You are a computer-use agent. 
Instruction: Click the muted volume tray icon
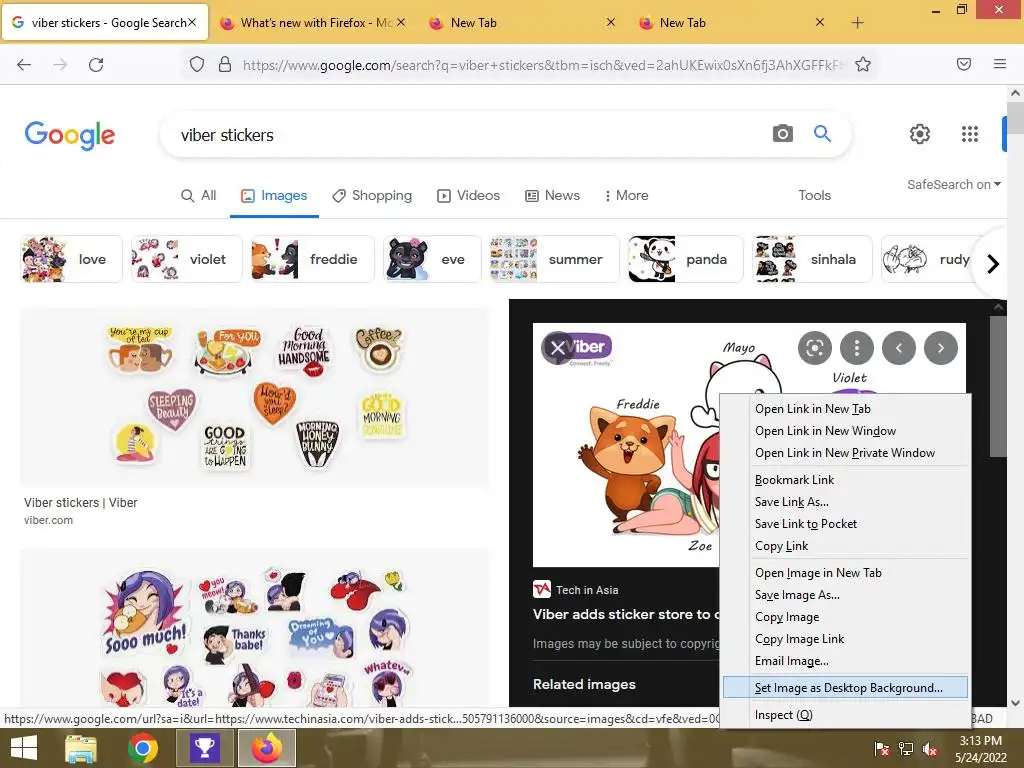pos(930,749)
